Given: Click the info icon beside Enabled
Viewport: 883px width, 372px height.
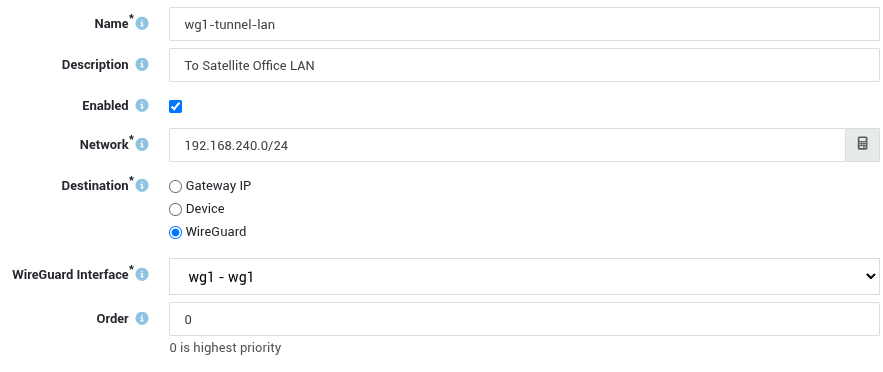Looking at the screenshot, I should point(142,106).
